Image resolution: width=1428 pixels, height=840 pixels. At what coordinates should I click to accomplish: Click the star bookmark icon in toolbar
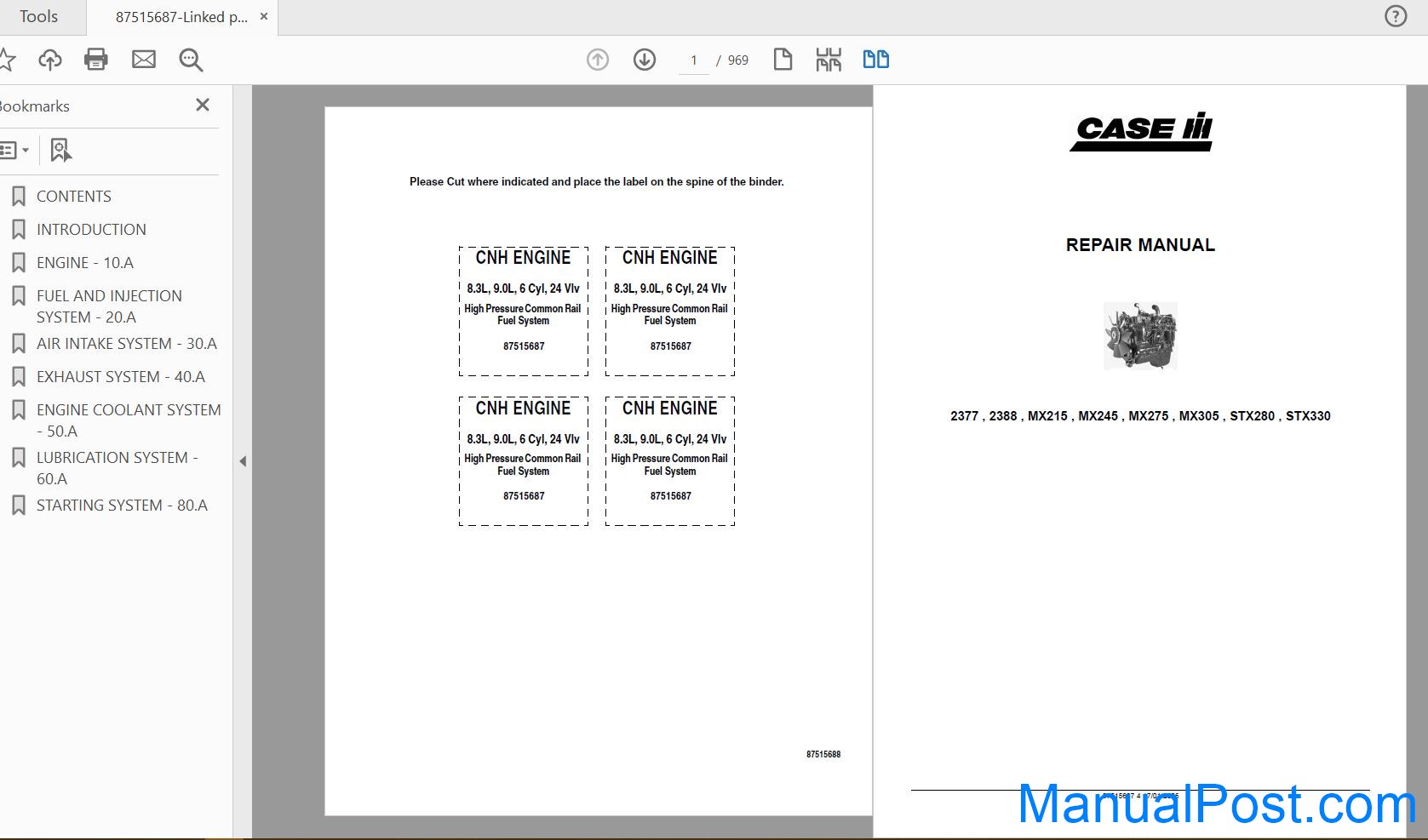(7, 59)
